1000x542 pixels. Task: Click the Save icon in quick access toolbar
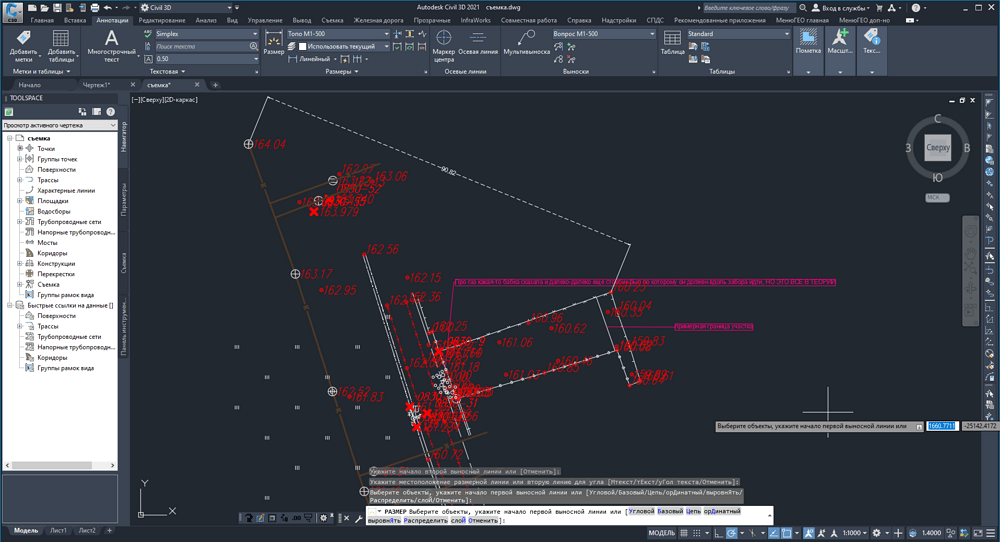tap(57, 8)
